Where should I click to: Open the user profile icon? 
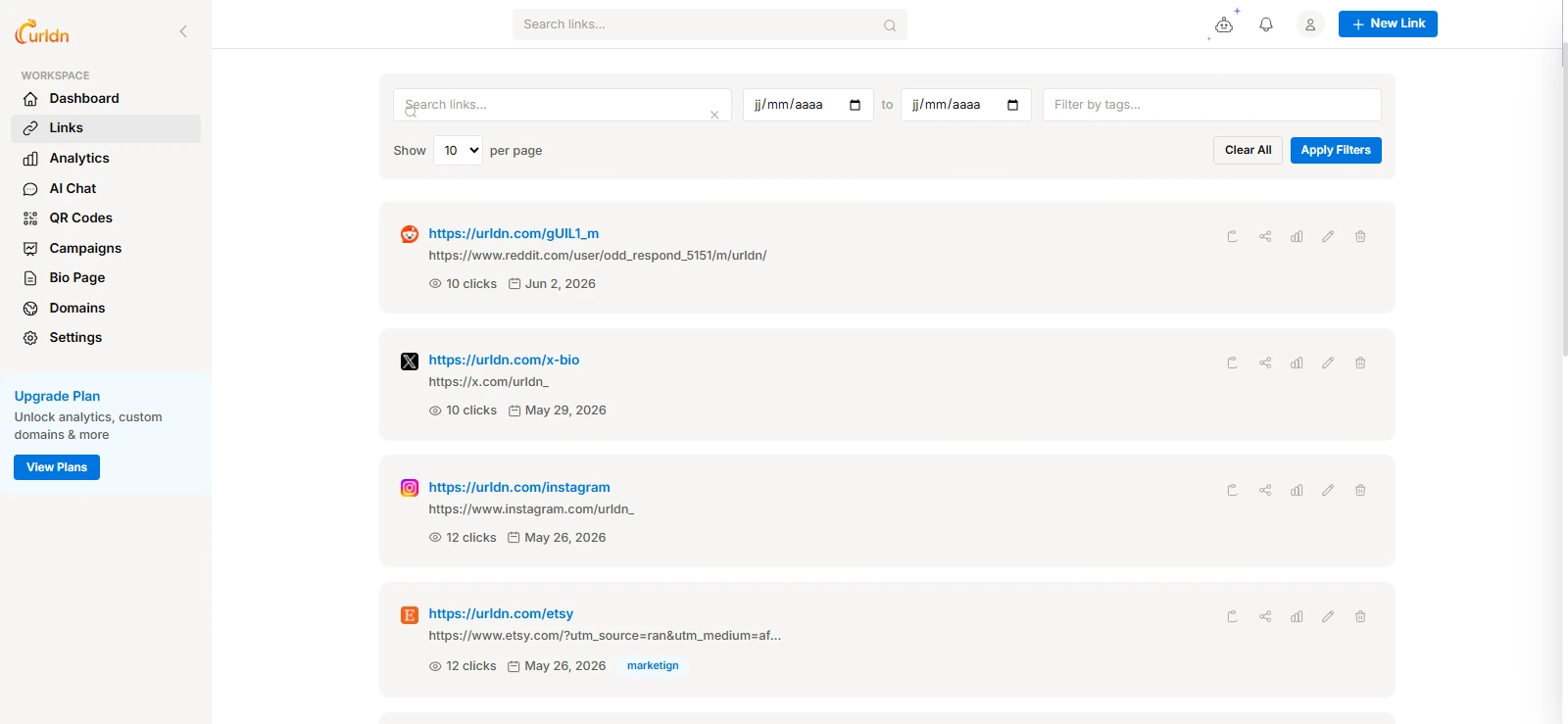click(x=1310, y=24)
